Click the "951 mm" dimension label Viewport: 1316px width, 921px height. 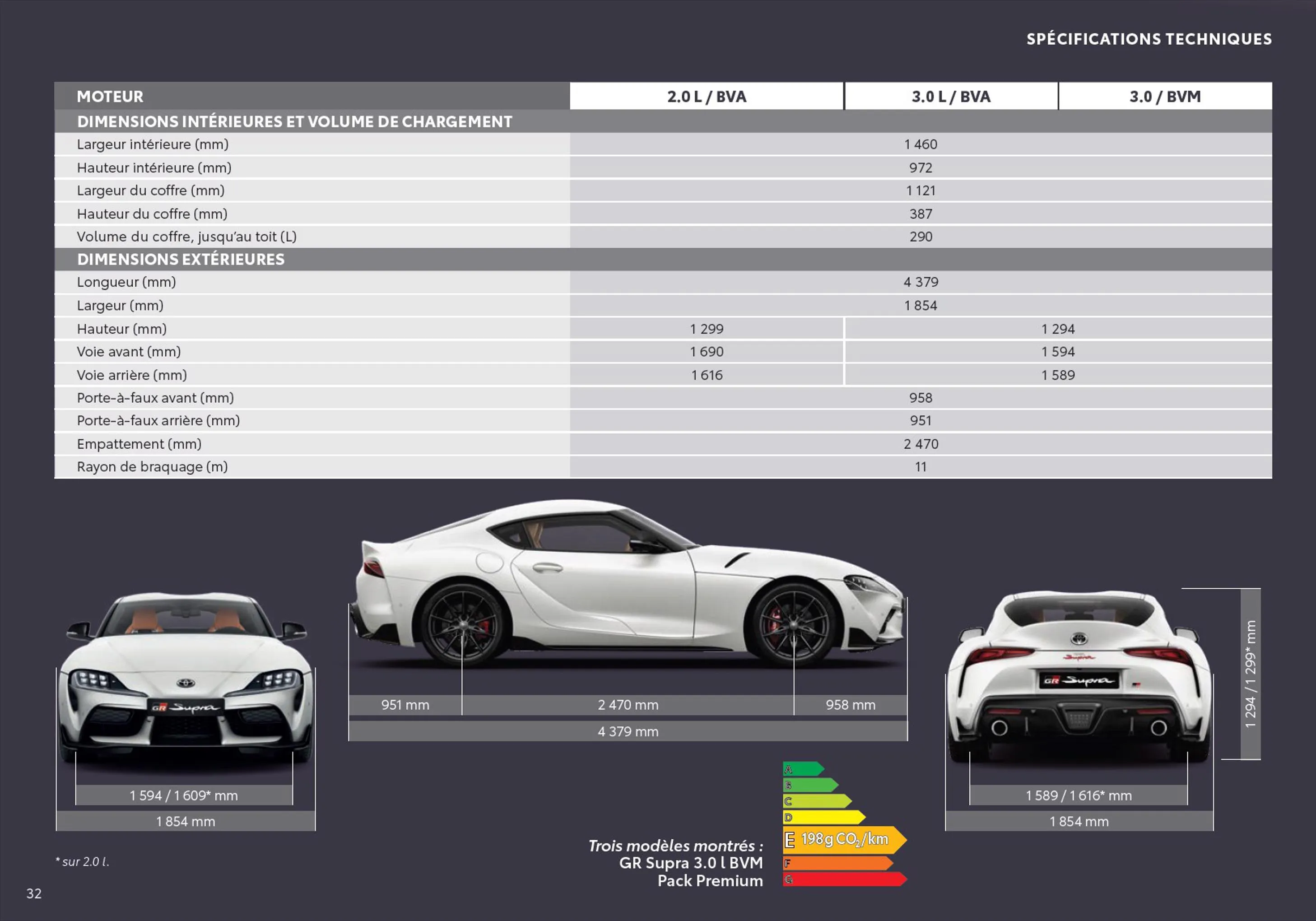(405, 705)
